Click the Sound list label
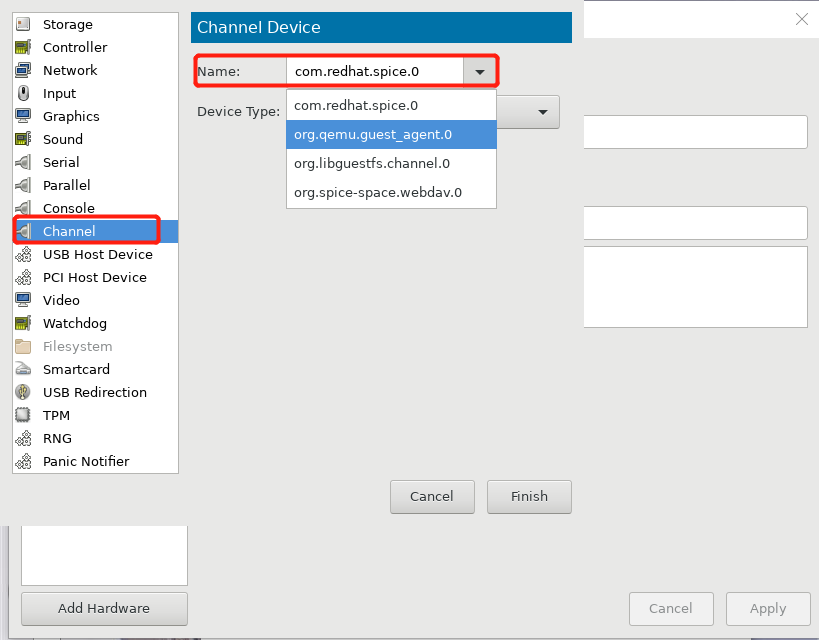The image size is (819, 640). pyautogui.click(x=63, y=139)
